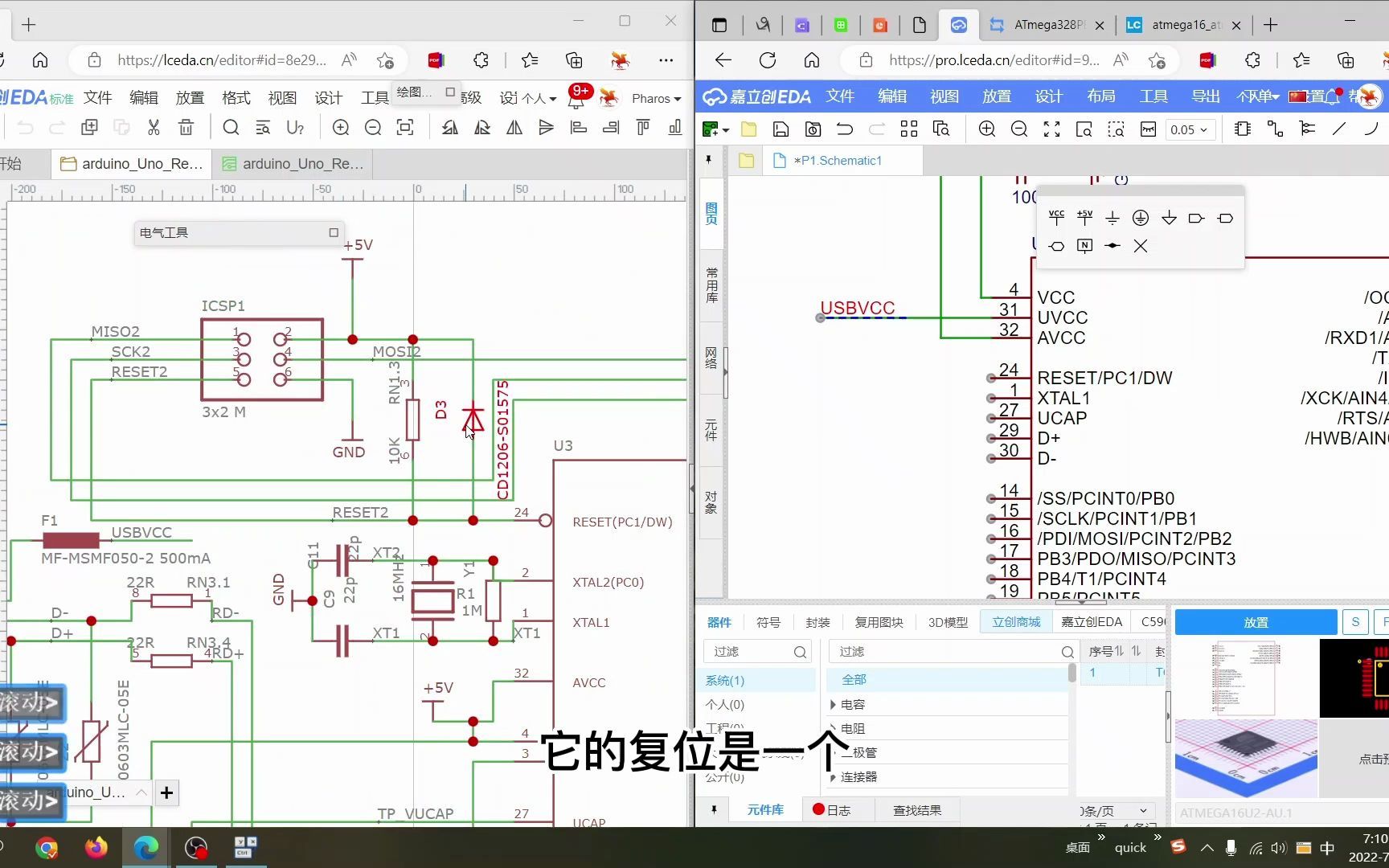Switch to 符号 tab in library panel
The width and height of the screenshot is (1389, 868).
click(768, 622)
